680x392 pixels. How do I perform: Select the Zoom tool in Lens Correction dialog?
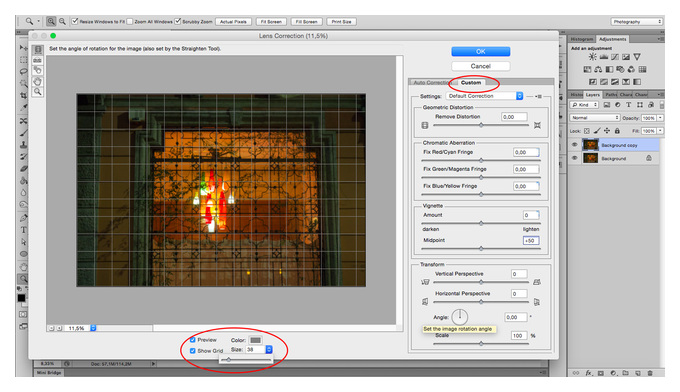(38, 92)
